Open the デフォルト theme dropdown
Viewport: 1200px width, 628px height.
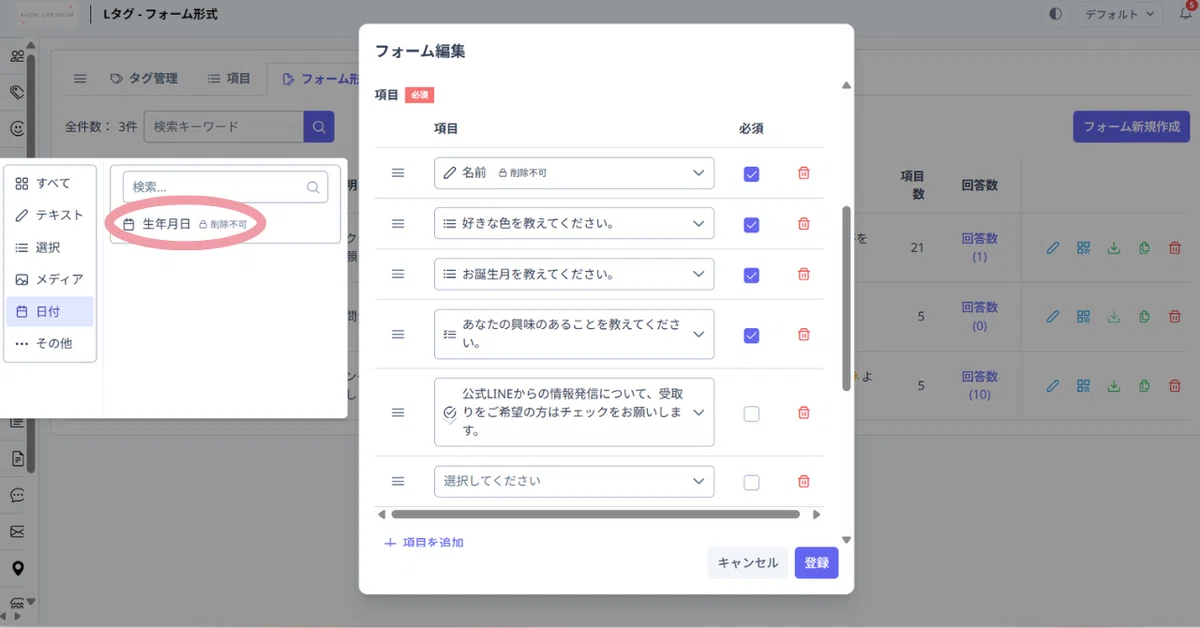tap(1119, 14)
